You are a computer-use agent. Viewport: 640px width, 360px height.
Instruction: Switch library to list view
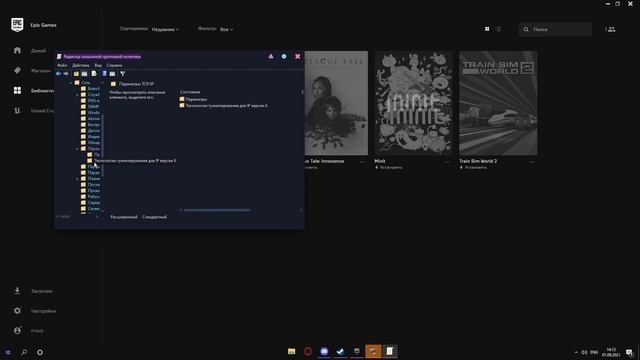pos(498,29)
